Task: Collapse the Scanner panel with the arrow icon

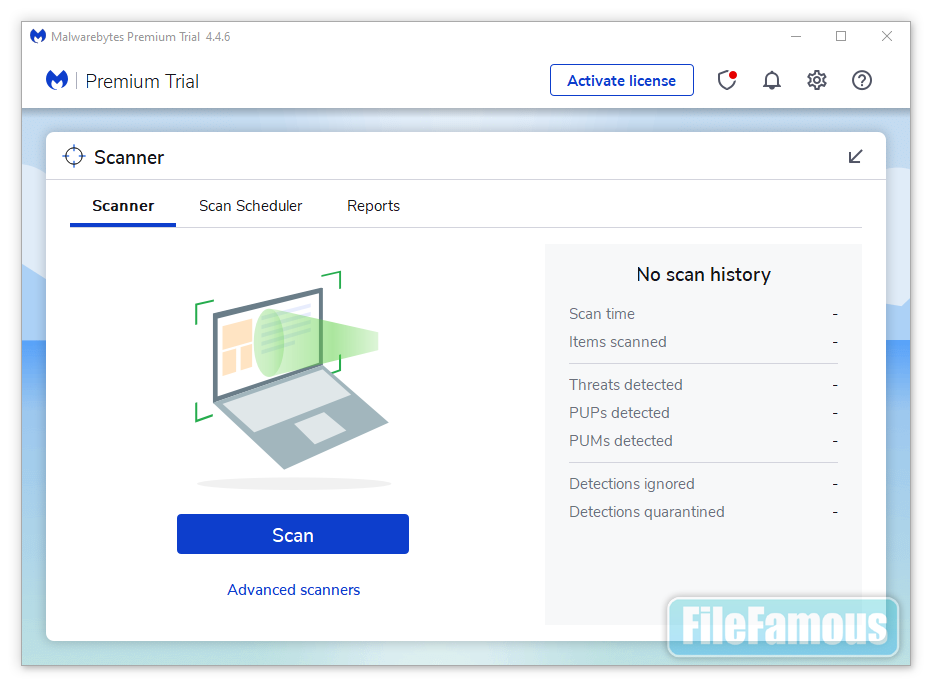Action: click(855, 156)
